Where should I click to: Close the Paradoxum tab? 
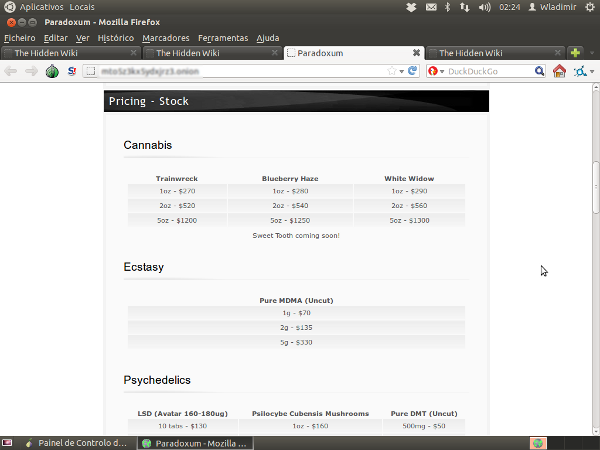416,53
